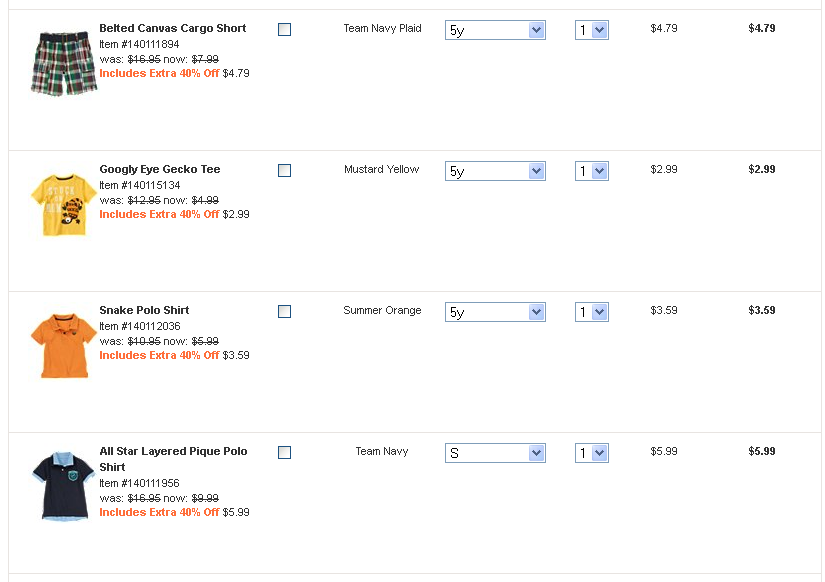
Task: Expand quantity selector for Googly Eye Gecko Tee
Action: coord(592,172)
